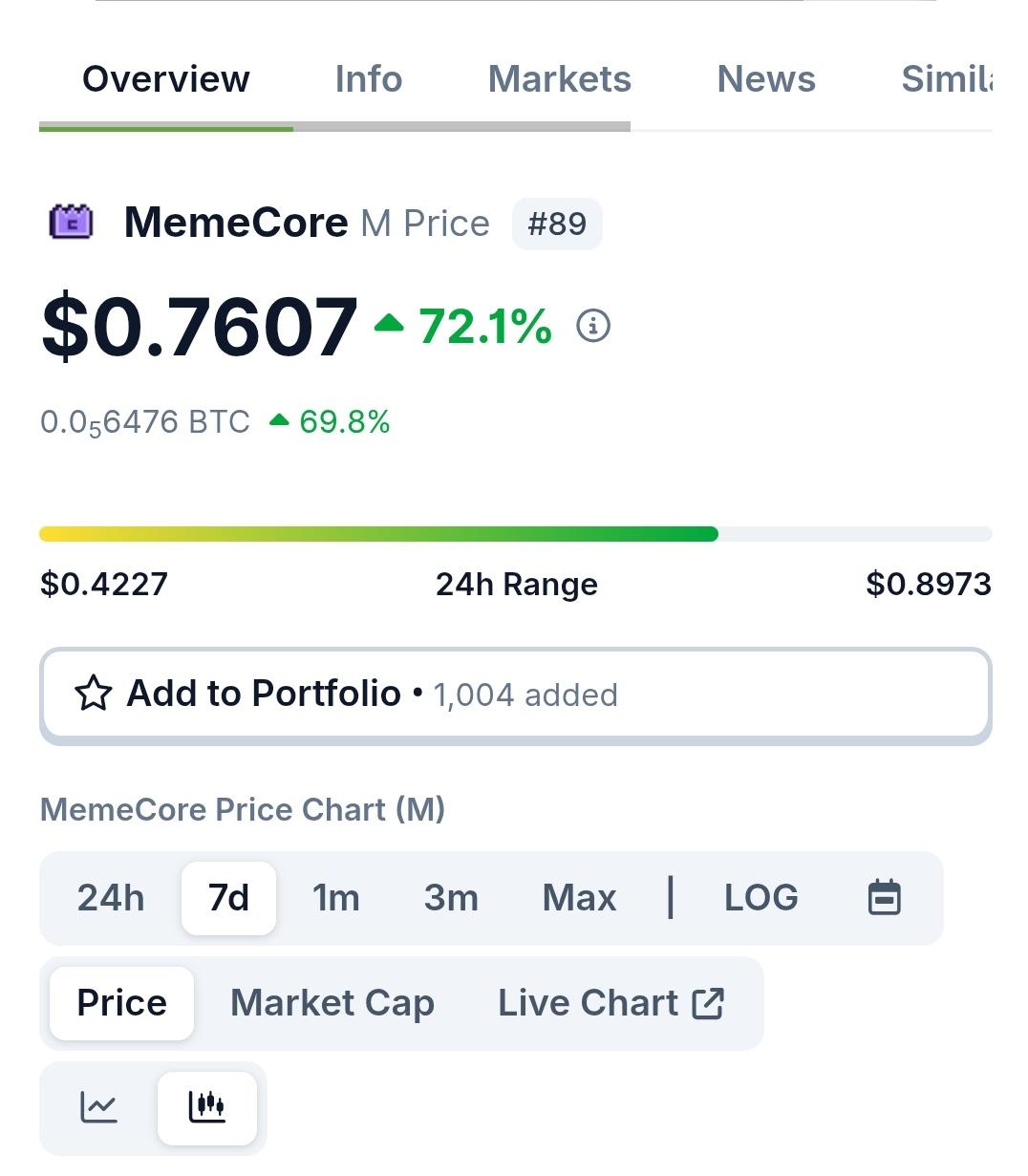Show the Market Cap chart
Viewport: 1028px width, 1176px height.
[332, 1003]
